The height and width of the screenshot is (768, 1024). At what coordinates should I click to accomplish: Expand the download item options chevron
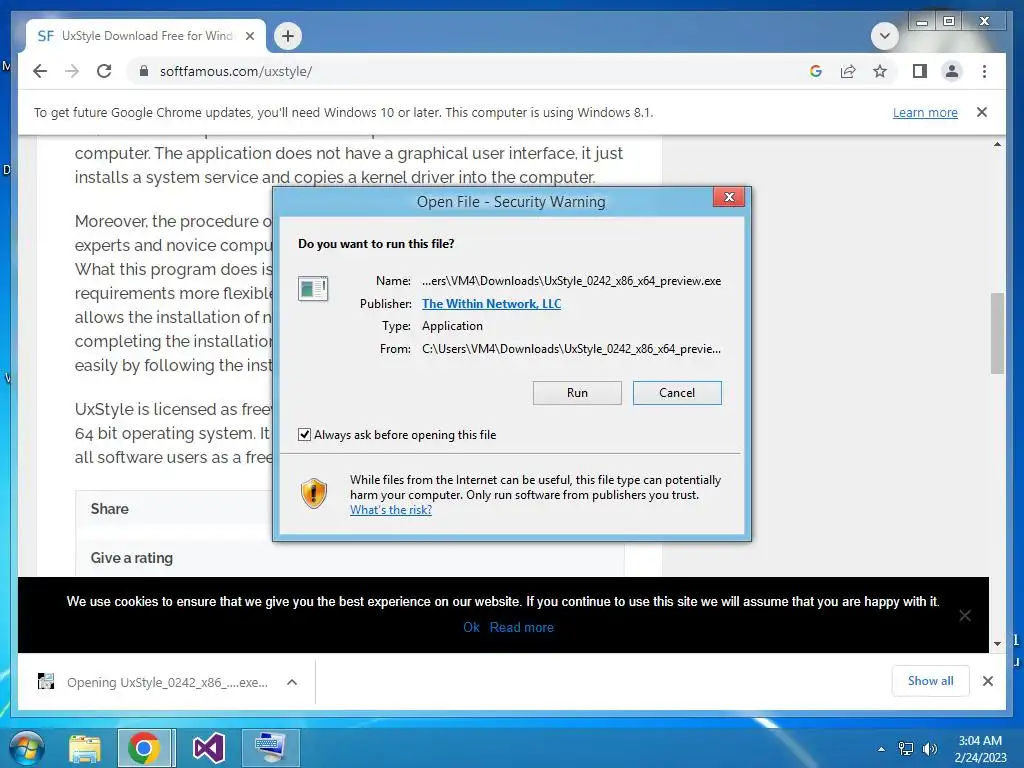[x=292, y=682]
